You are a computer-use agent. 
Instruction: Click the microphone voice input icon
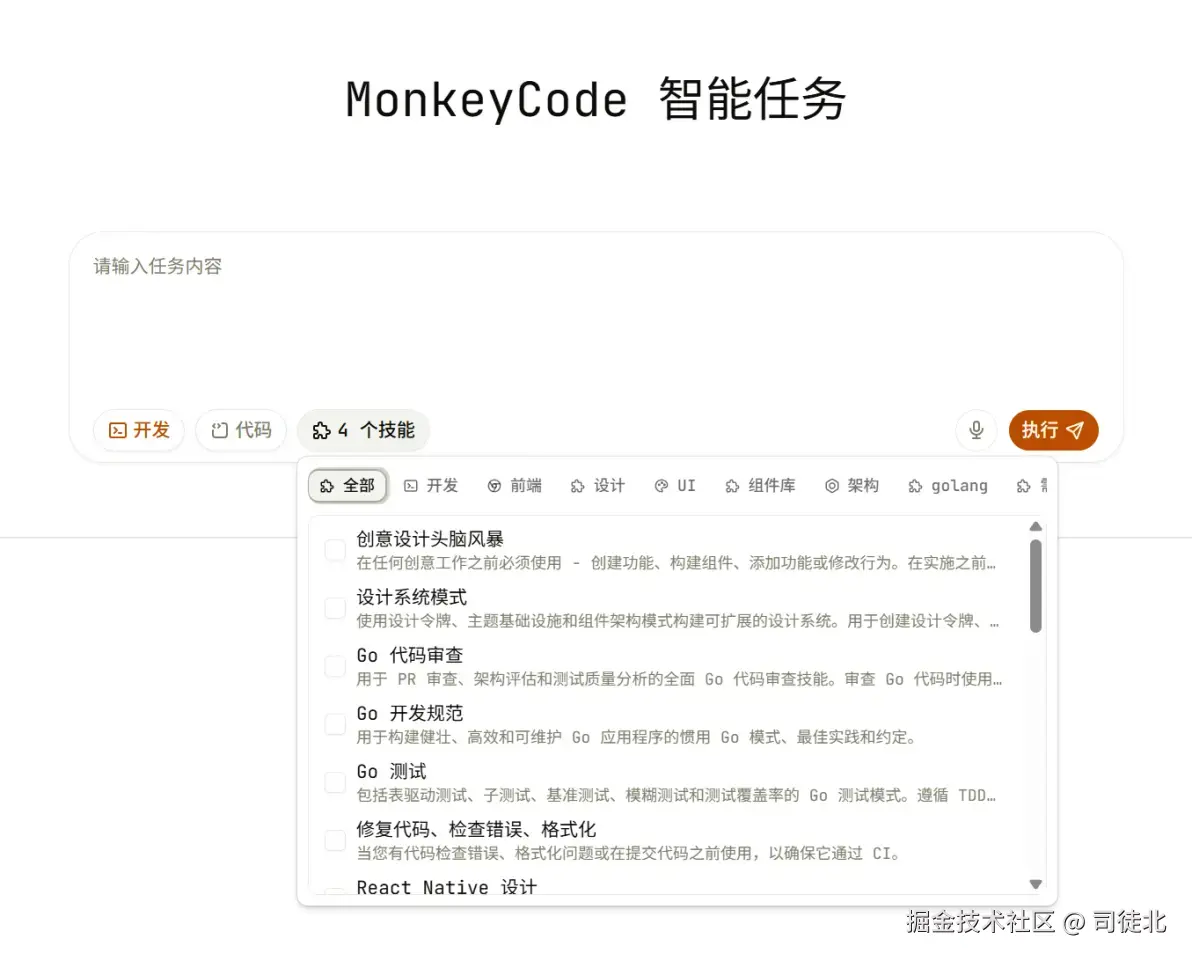(976, 430)
